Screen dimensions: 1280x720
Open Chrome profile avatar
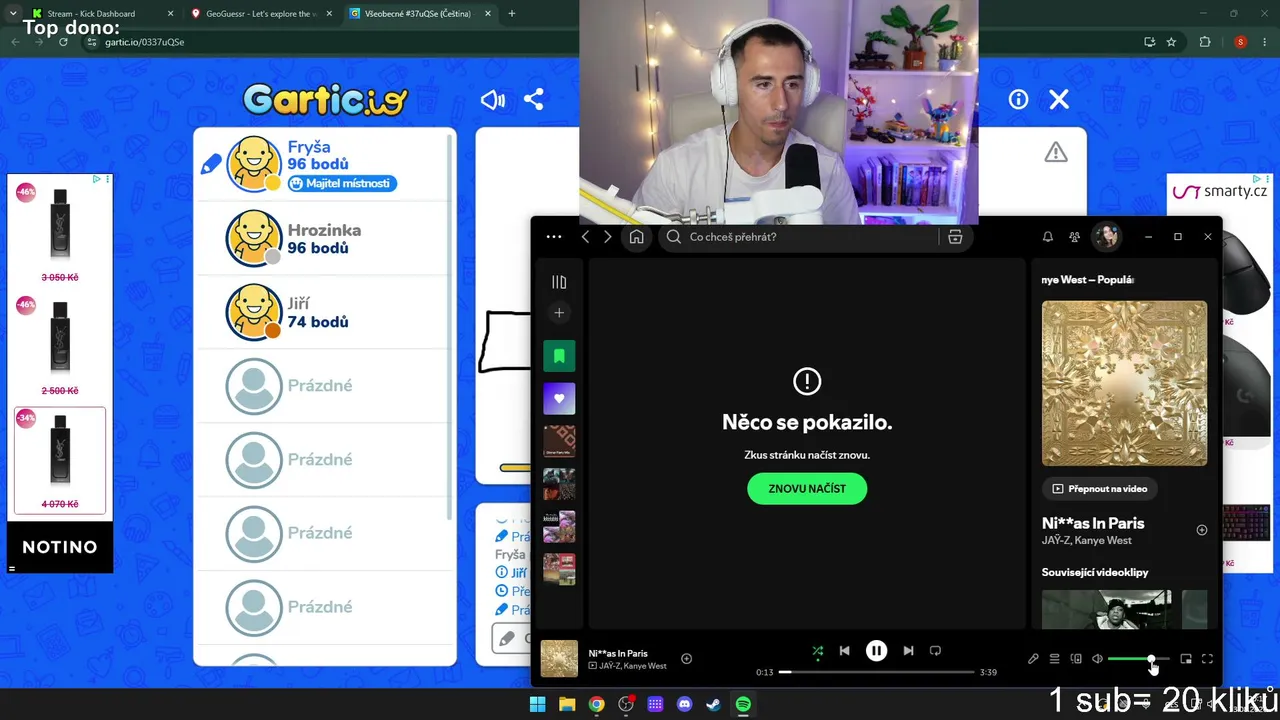pyautogui.click(x=1241, y=42)
